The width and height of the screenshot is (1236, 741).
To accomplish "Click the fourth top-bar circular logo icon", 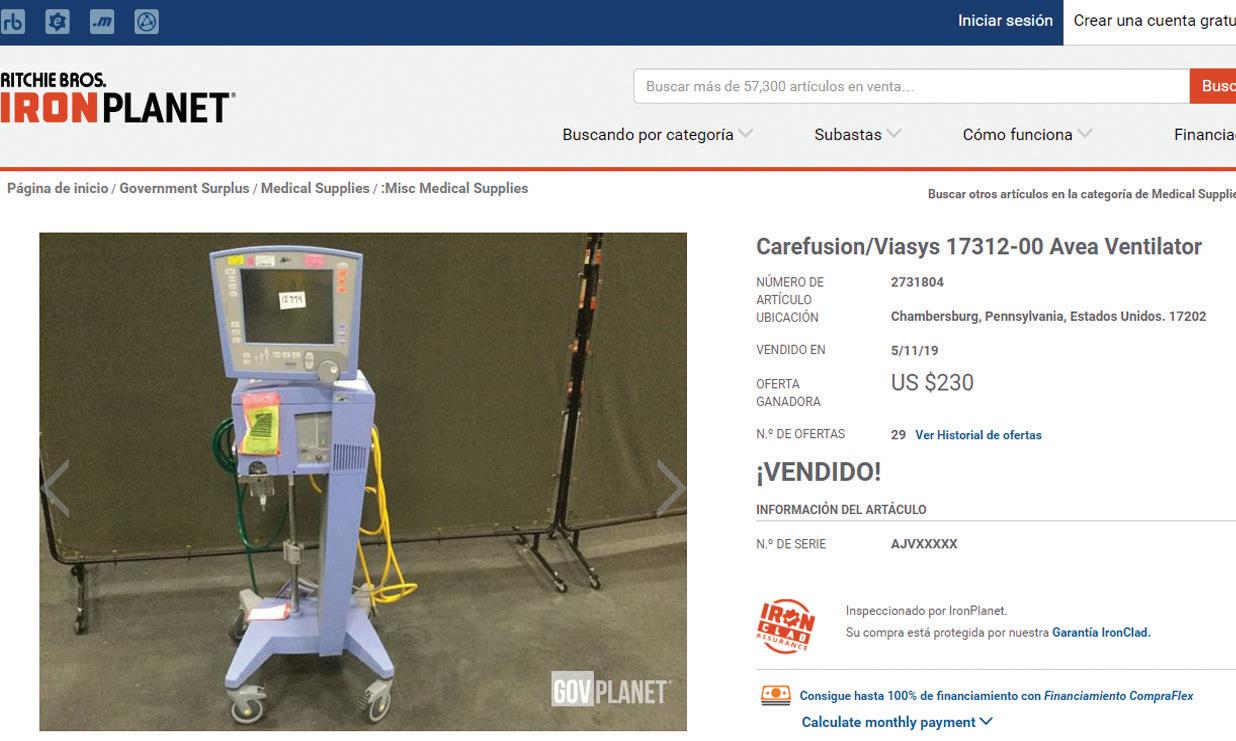I will pyautogui.click(x=147, y=21).
